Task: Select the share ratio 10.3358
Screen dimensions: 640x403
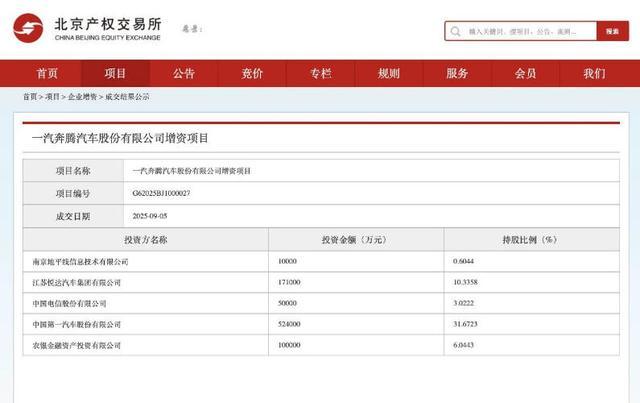Action: coord(465,282)
